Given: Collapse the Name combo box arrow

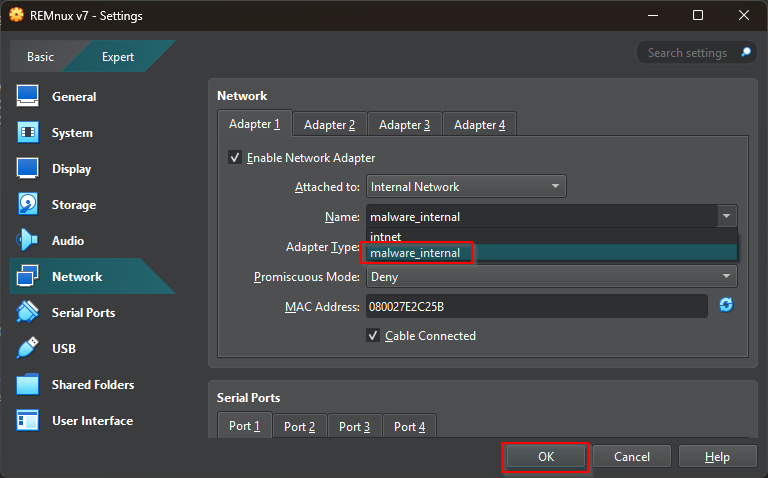Looking at the screenshot, I should (727, 216).
